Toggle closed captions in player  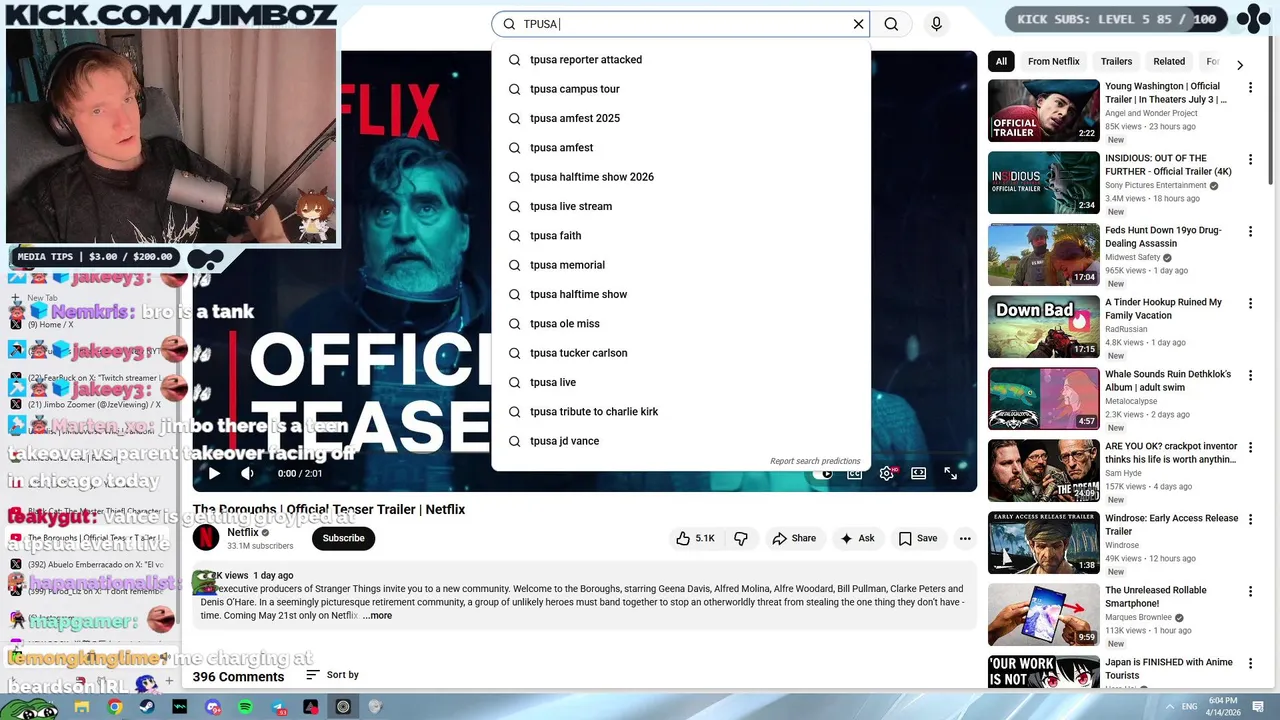855,473
